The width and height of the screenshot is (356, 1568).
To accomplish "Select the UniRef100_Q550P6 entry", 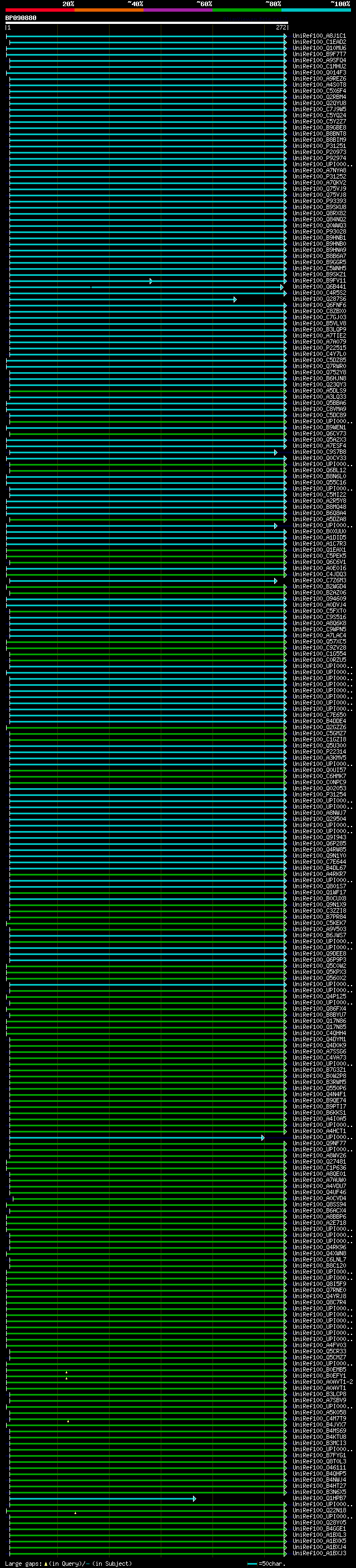I will tap(319, 1089).
